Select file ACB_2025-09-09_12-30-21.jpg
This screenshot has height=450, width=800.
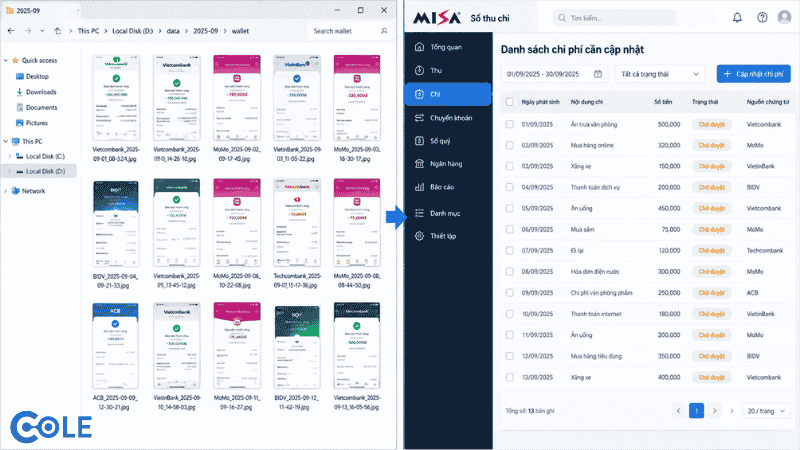pyautogui.click(x=116, y=357)
